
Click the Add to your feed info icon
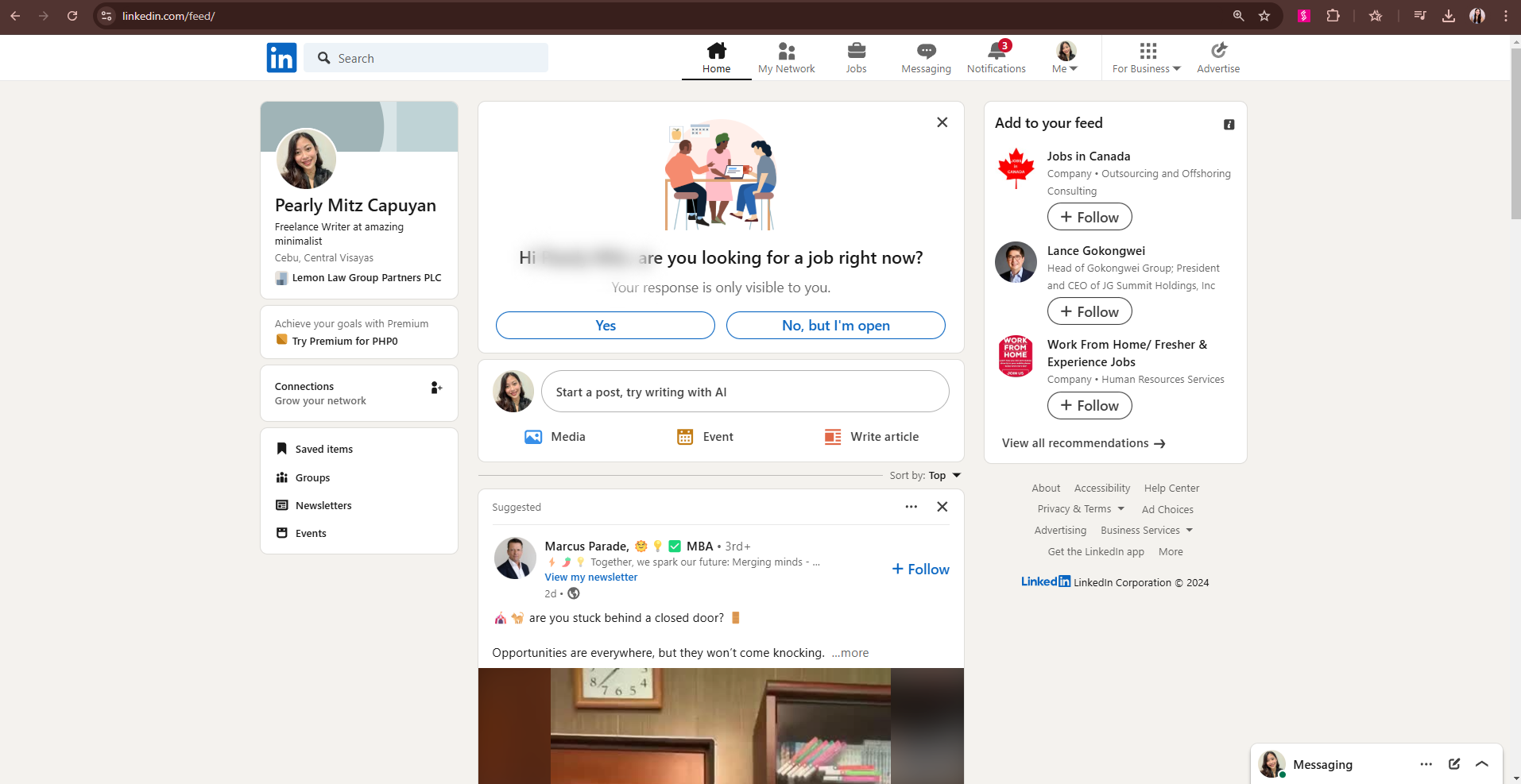pos(1229,125)
